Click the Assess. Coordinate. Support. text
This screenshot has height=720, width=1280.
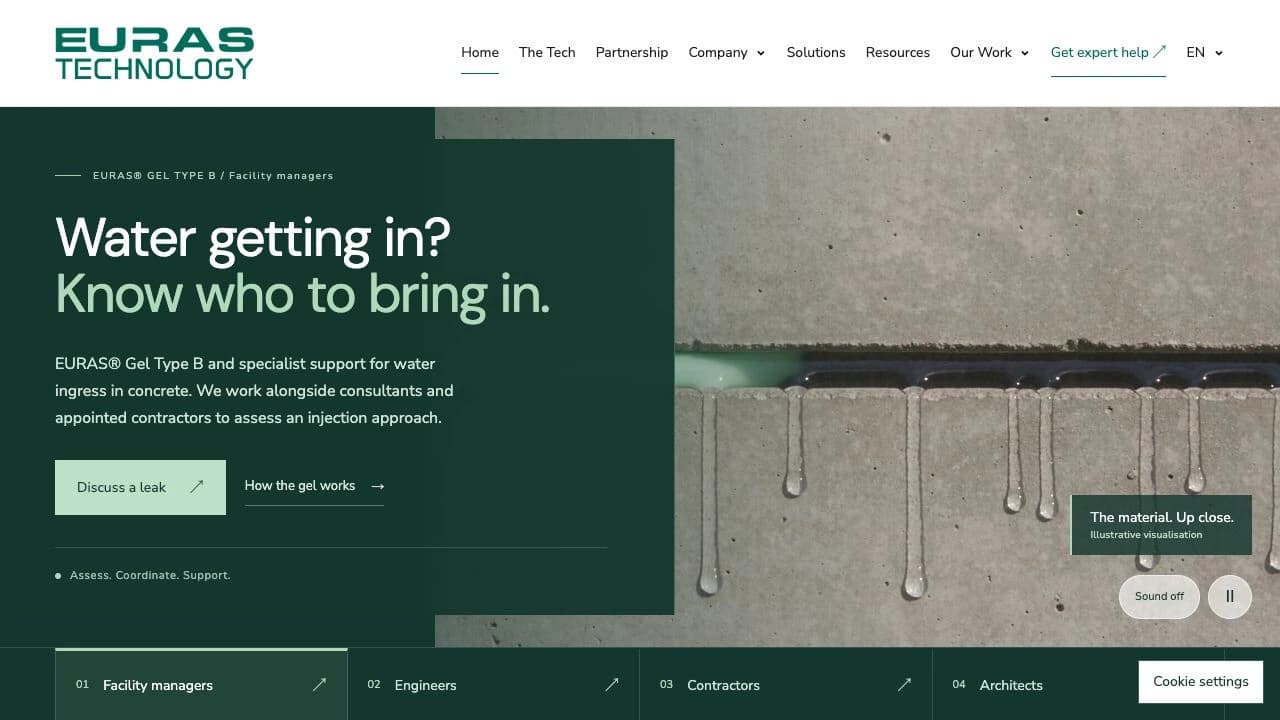point(150,575)
